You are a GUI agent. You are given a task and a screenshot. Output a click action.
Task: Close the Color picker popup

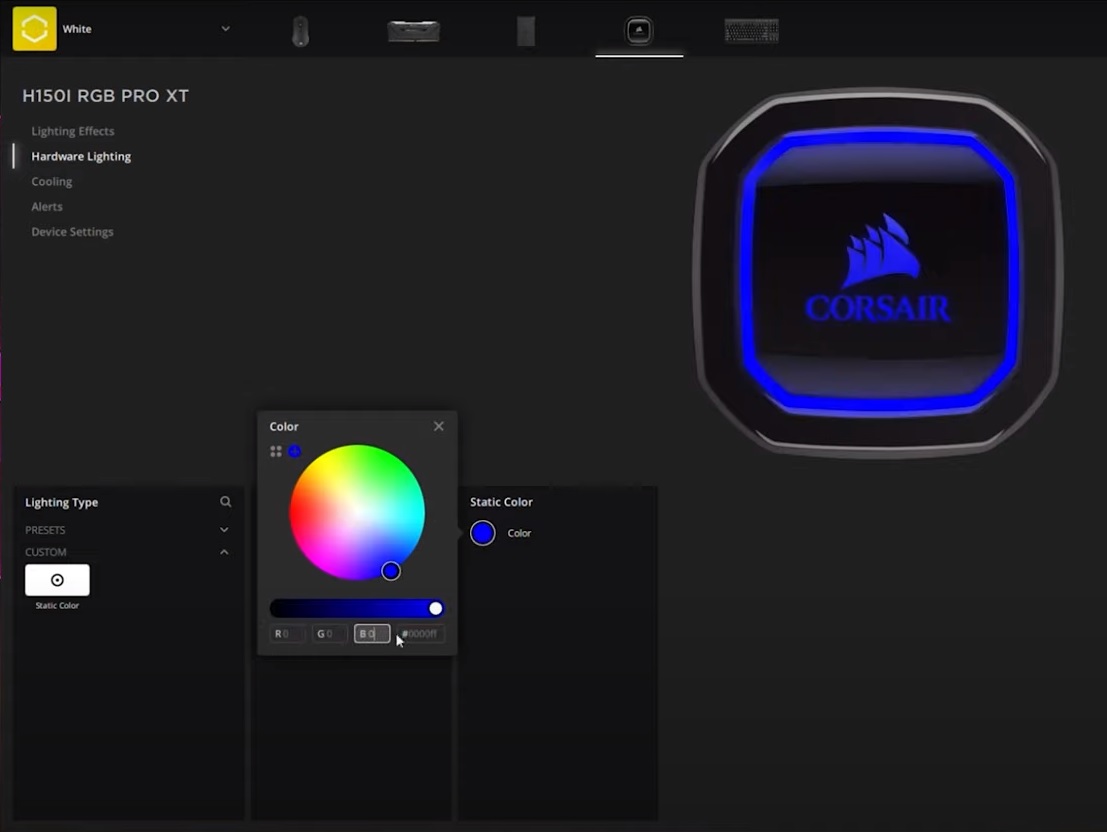(x=438, y=425)
